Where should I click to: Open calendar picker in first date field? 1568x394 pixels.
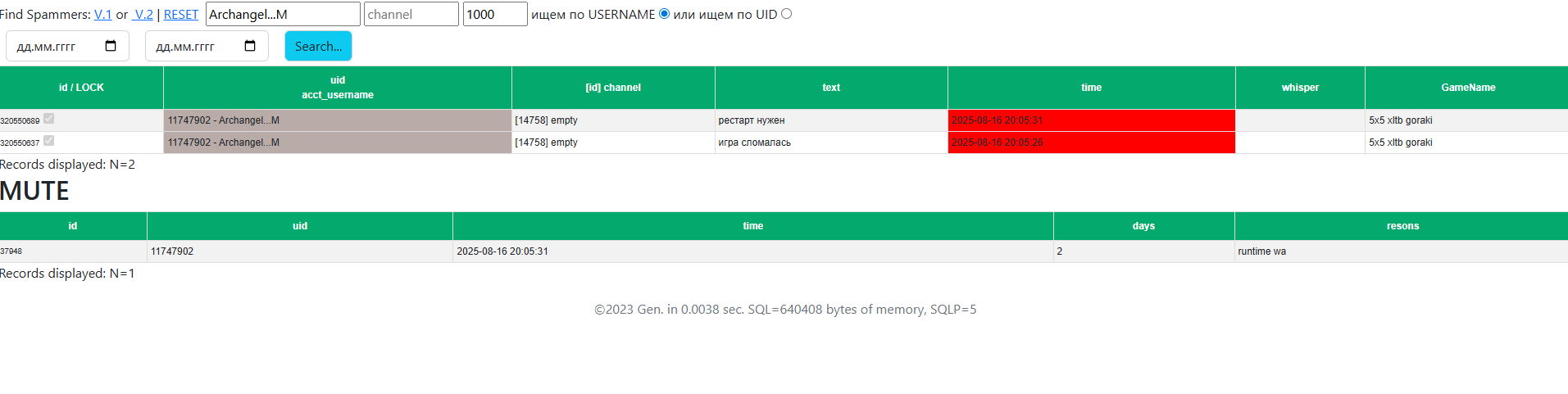point(111,46)
